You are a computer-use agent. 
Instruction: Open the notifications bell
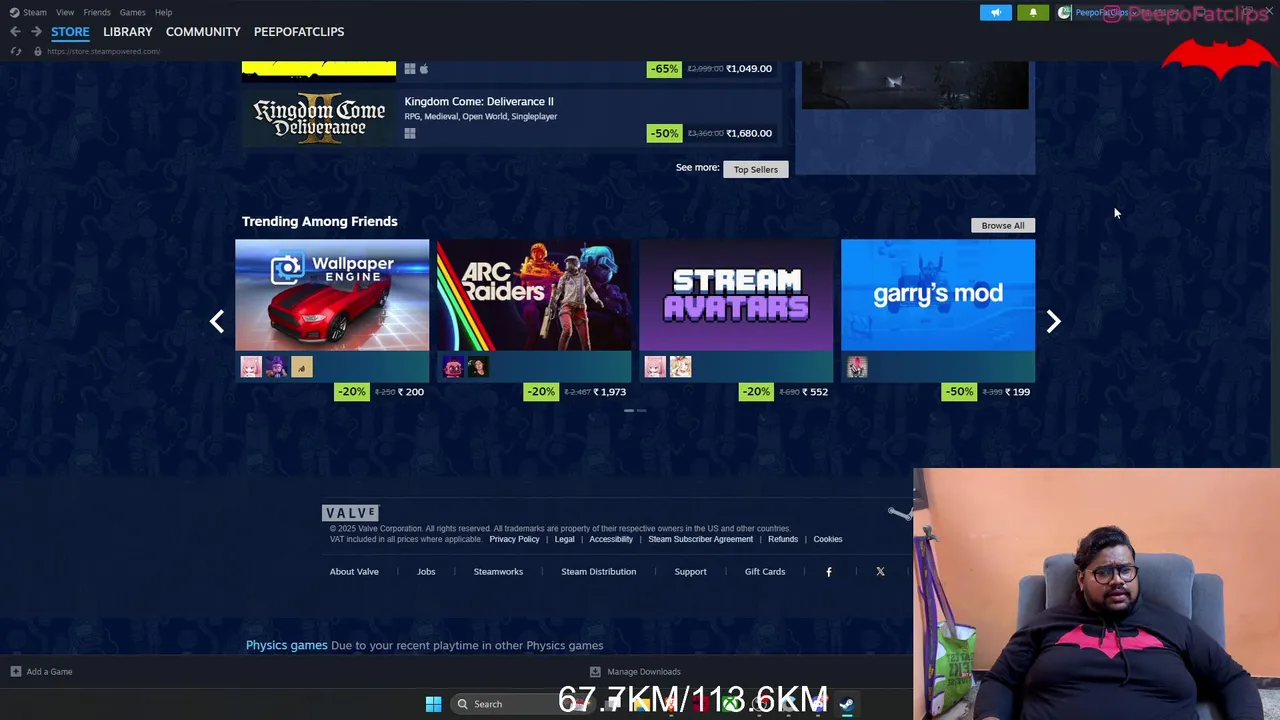click(x=1033, y=12)
